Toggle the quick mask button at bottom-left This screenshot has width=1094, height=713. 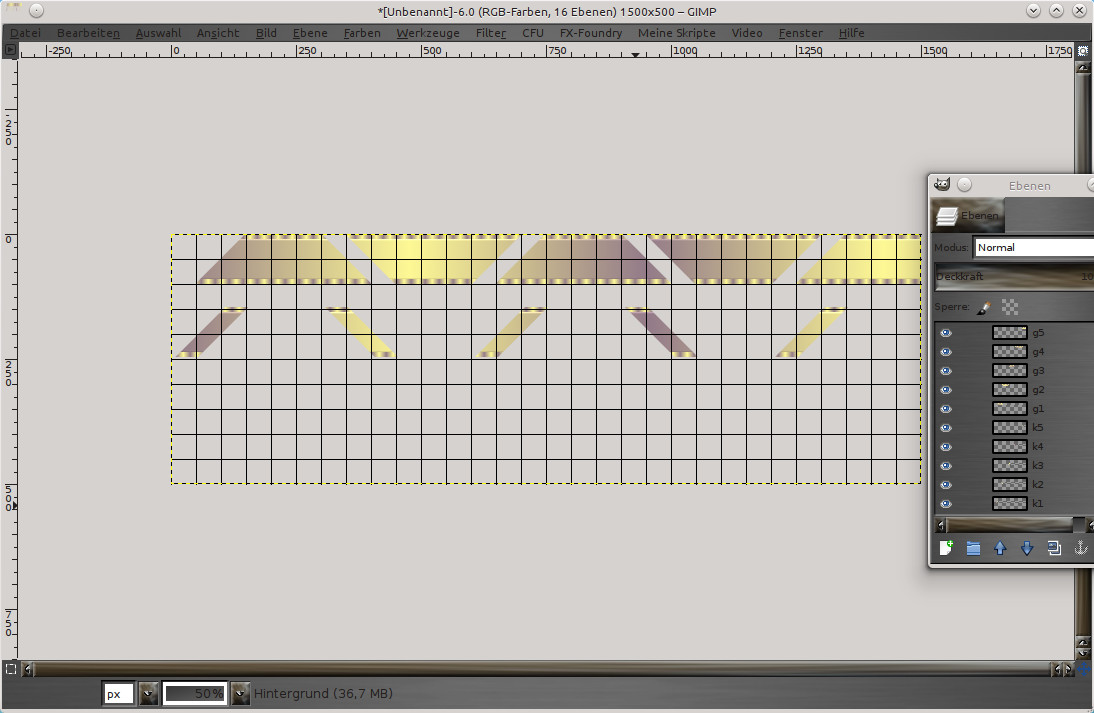[x=10, y=669]
